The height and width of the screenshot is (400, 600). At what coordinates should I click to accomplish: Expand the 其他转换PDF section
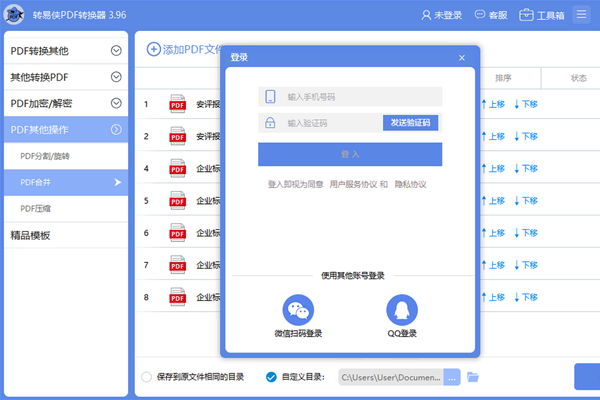116,76
